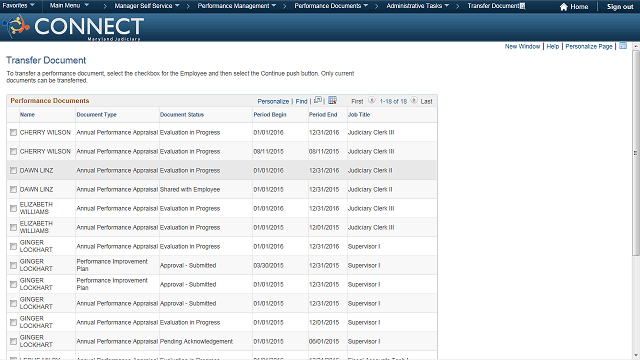Select Cherry Wilson 01/01/2016 document checkbox
The image size is (640, 360).
click(13, 133)
